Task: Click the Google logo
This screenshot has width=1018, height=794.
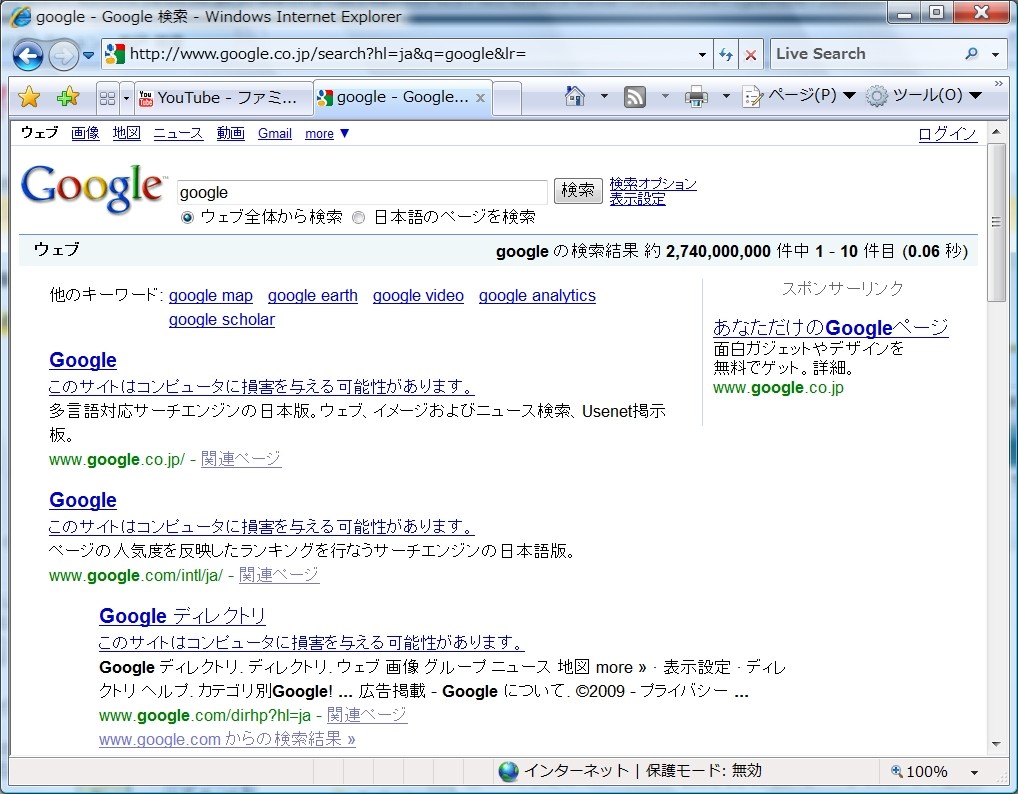Action: (92, 188)
